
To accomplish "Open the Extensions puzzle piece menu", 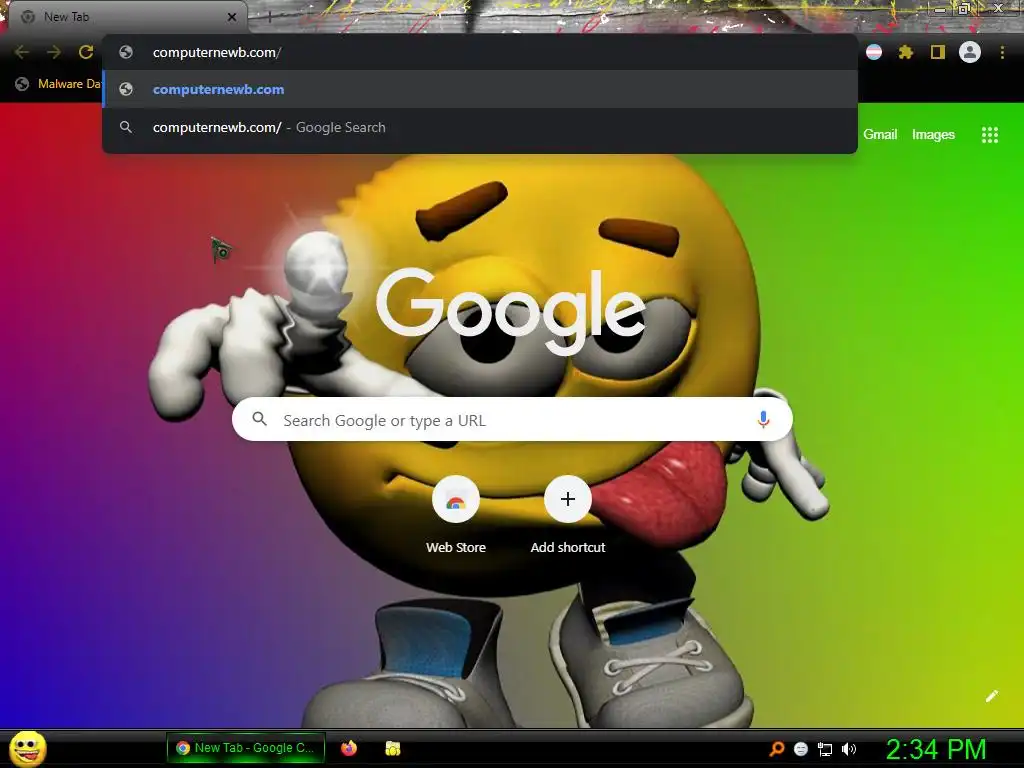I will coord(906,52).
